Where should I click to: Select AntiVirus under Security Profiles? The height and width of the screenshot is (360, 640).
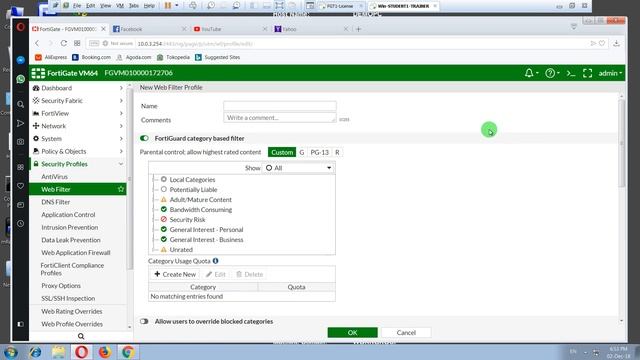(54, 176)
